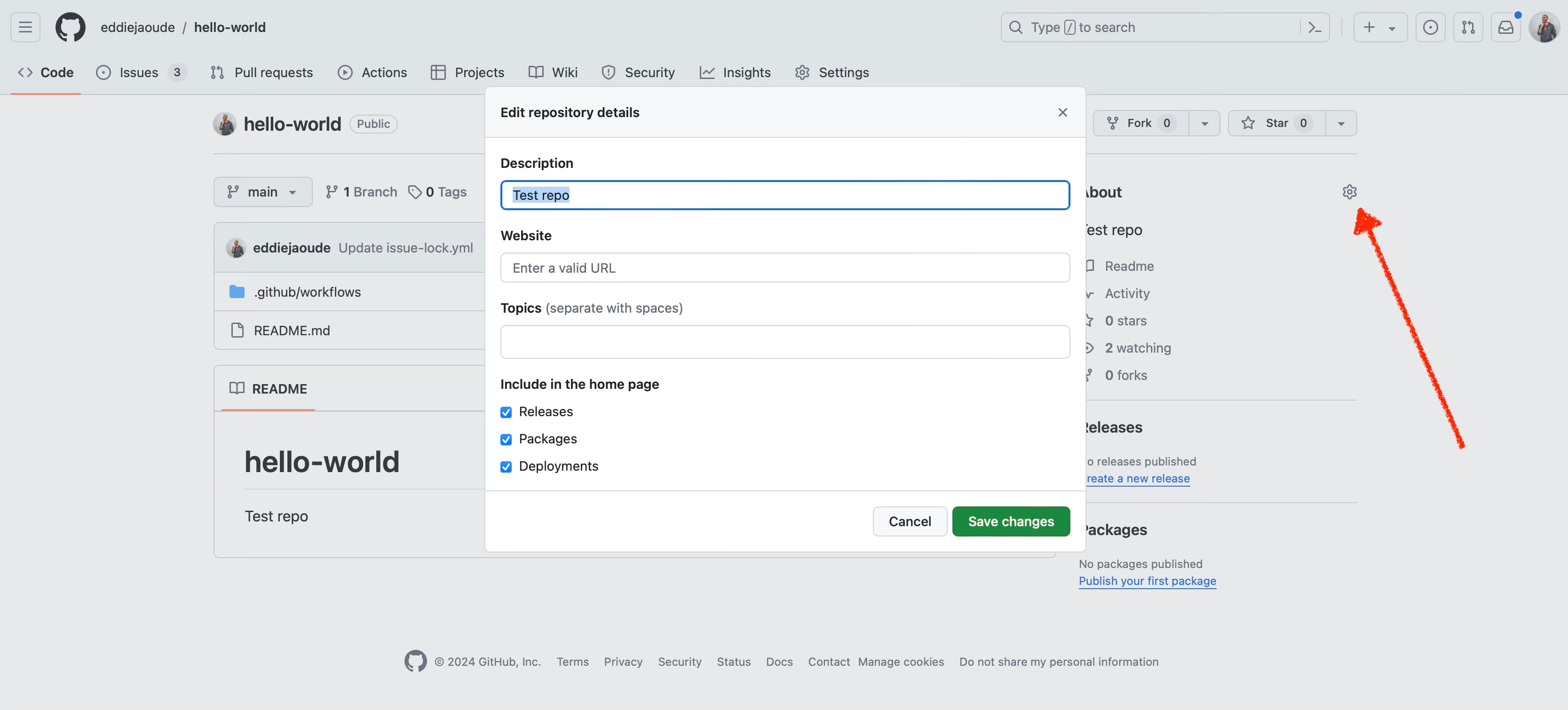Close the Edit repository details dialog
1568x710 pixels.
pyautogui.click(x=1063, y=112)
